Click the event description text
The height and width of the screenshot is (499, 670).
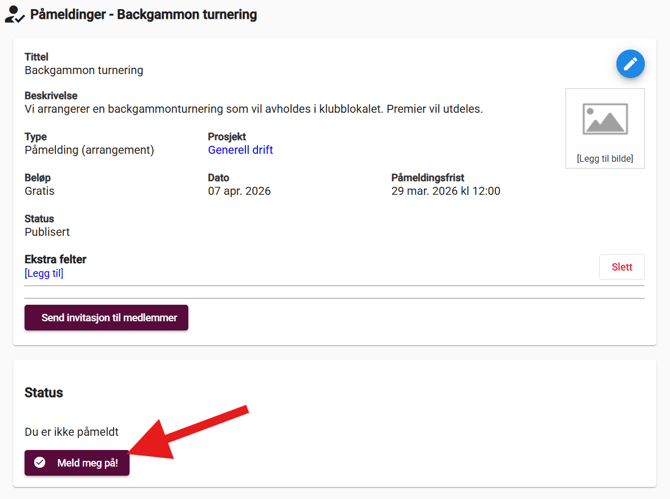tap(254, 109)
